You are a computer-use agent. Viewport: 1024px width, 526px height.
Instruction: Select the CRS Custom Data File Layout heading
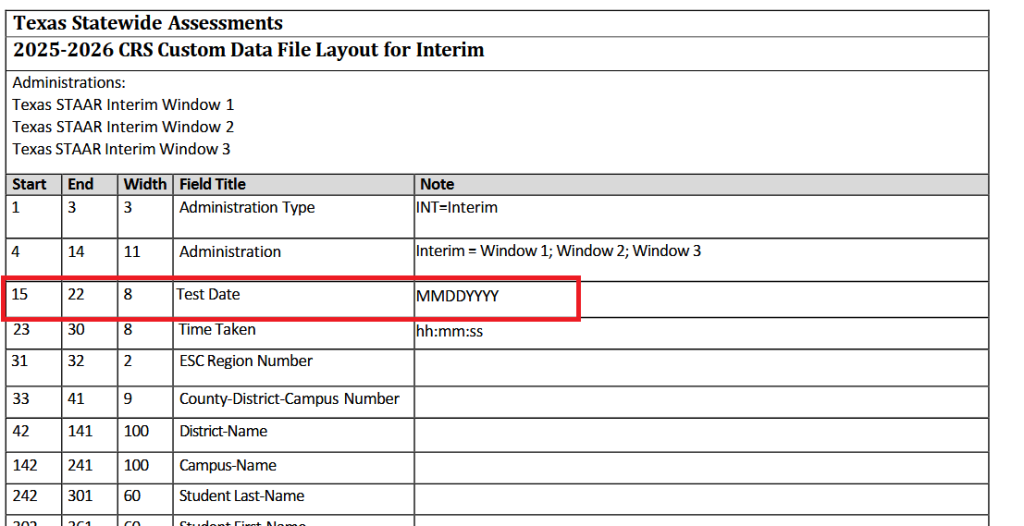(x=248, y=50)
